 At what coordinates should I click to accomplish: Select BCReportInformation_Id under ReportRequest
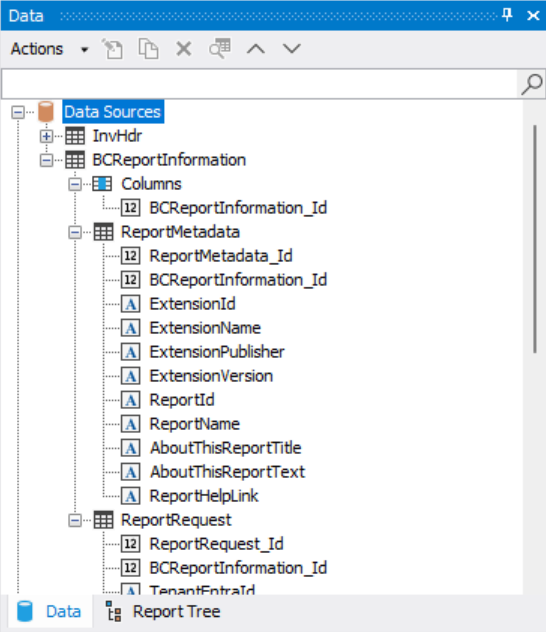[x=238, y=568]
